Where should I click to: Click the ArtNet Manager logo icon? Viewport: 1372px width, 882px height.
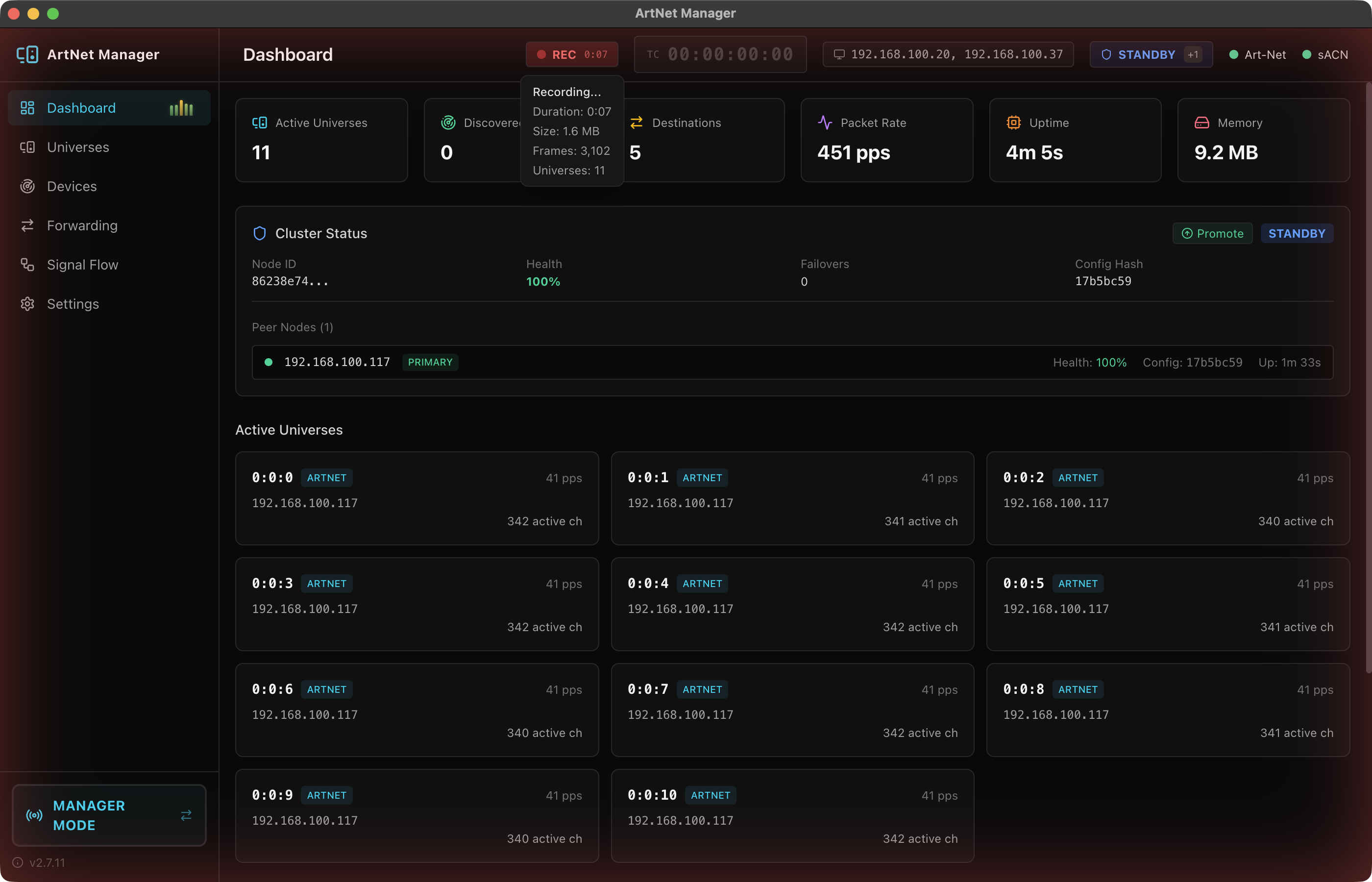coord(27,54)
